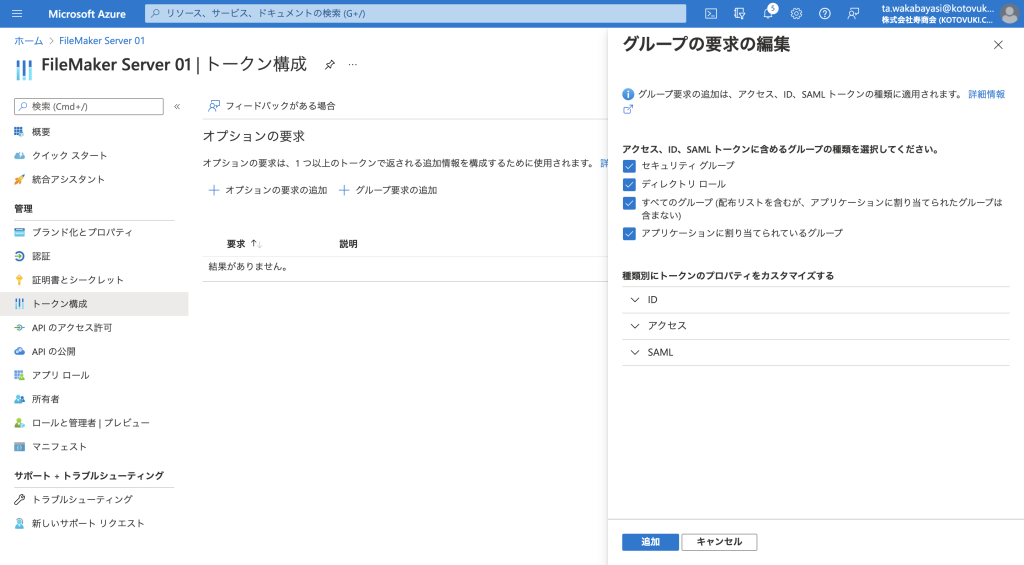
Task: Click the マニフェスト icon
Action: [19, 447]
